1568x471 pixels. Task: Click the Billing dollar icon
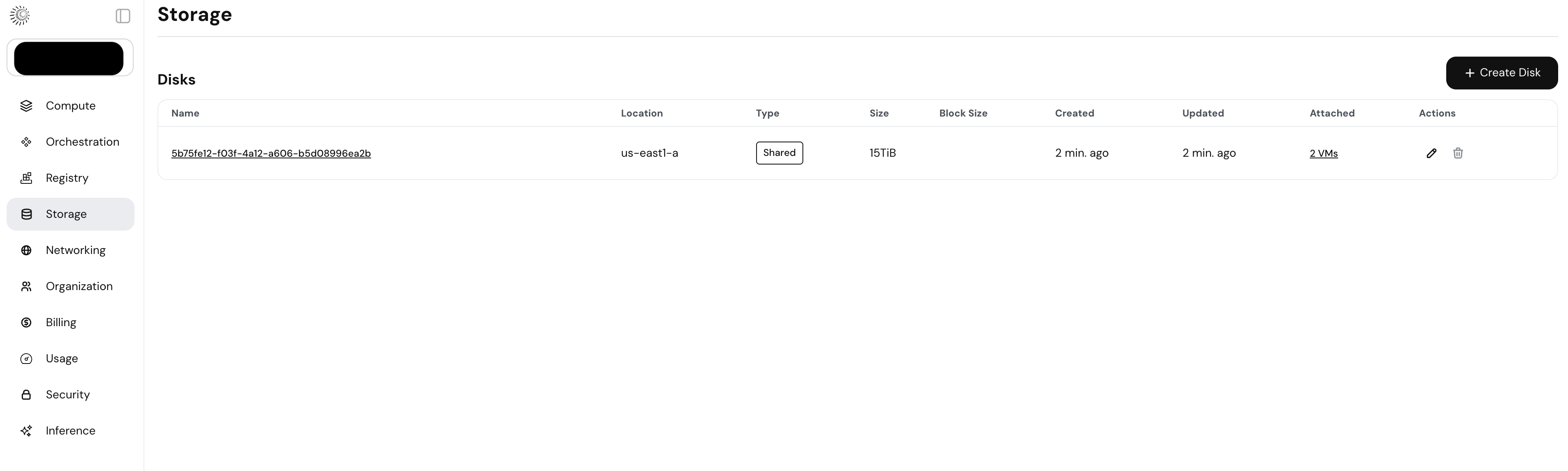pyautogui.click(x=26, y=322)
